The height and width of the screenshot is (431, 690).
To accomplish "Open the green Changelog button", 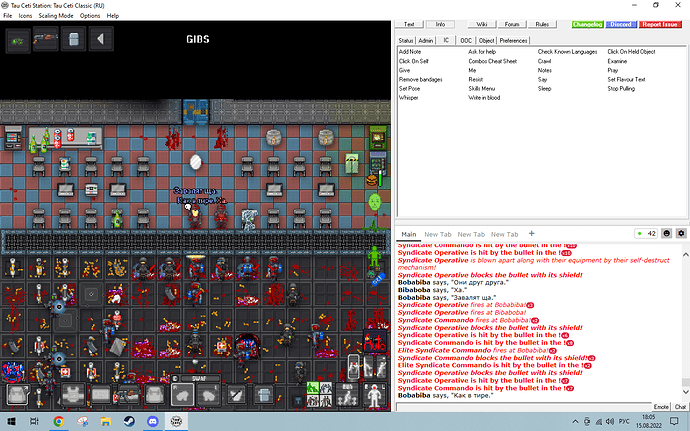I will click(587, 24).
